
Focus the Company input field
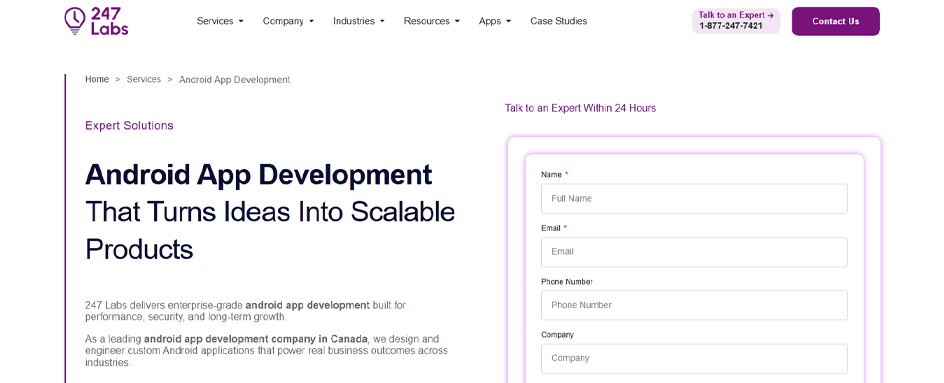coord(694,358)
